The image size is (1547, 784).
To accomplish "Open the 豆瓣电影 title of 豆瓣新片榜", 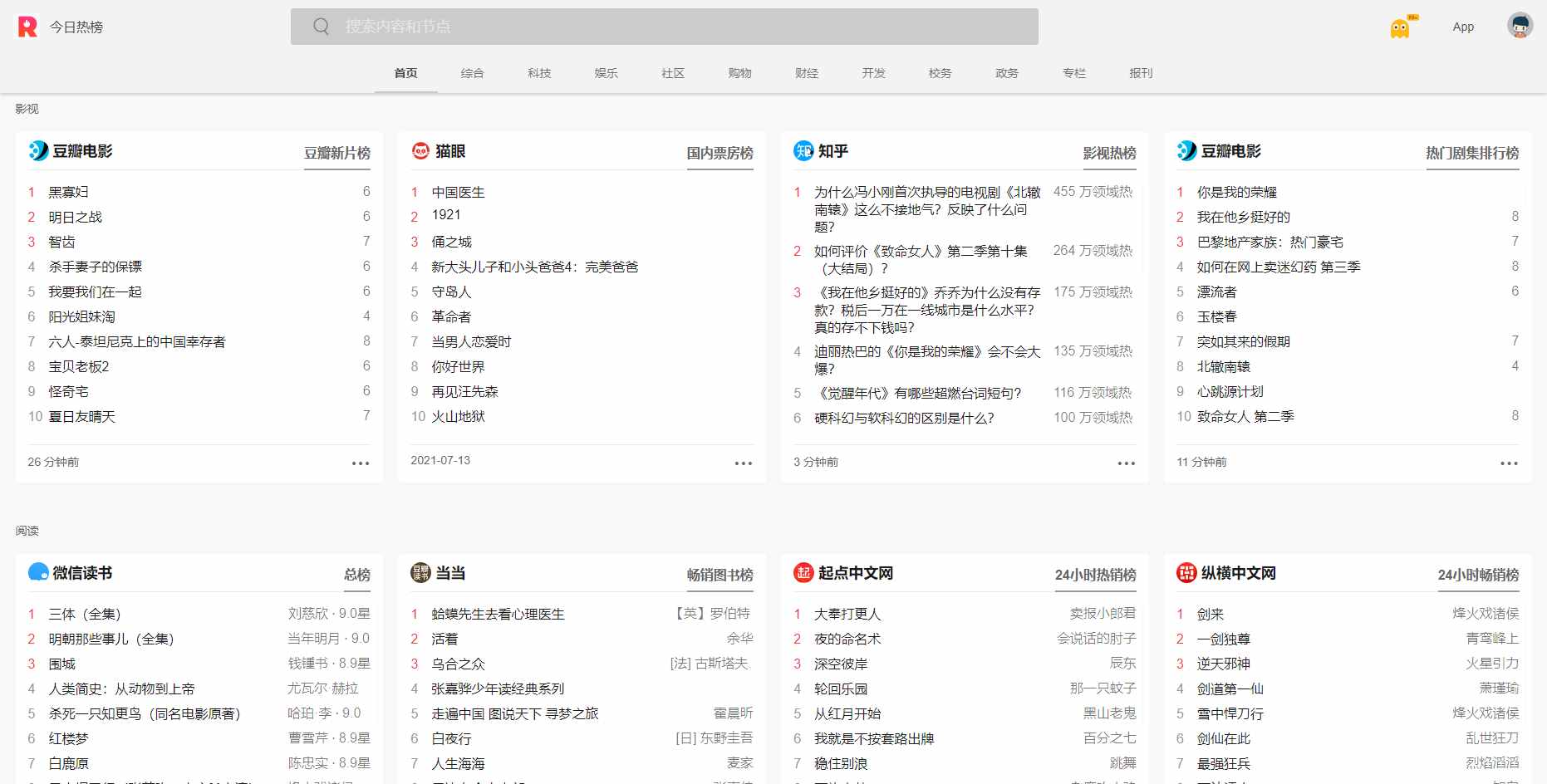I will pyautogui.click(x=82, y=151).
